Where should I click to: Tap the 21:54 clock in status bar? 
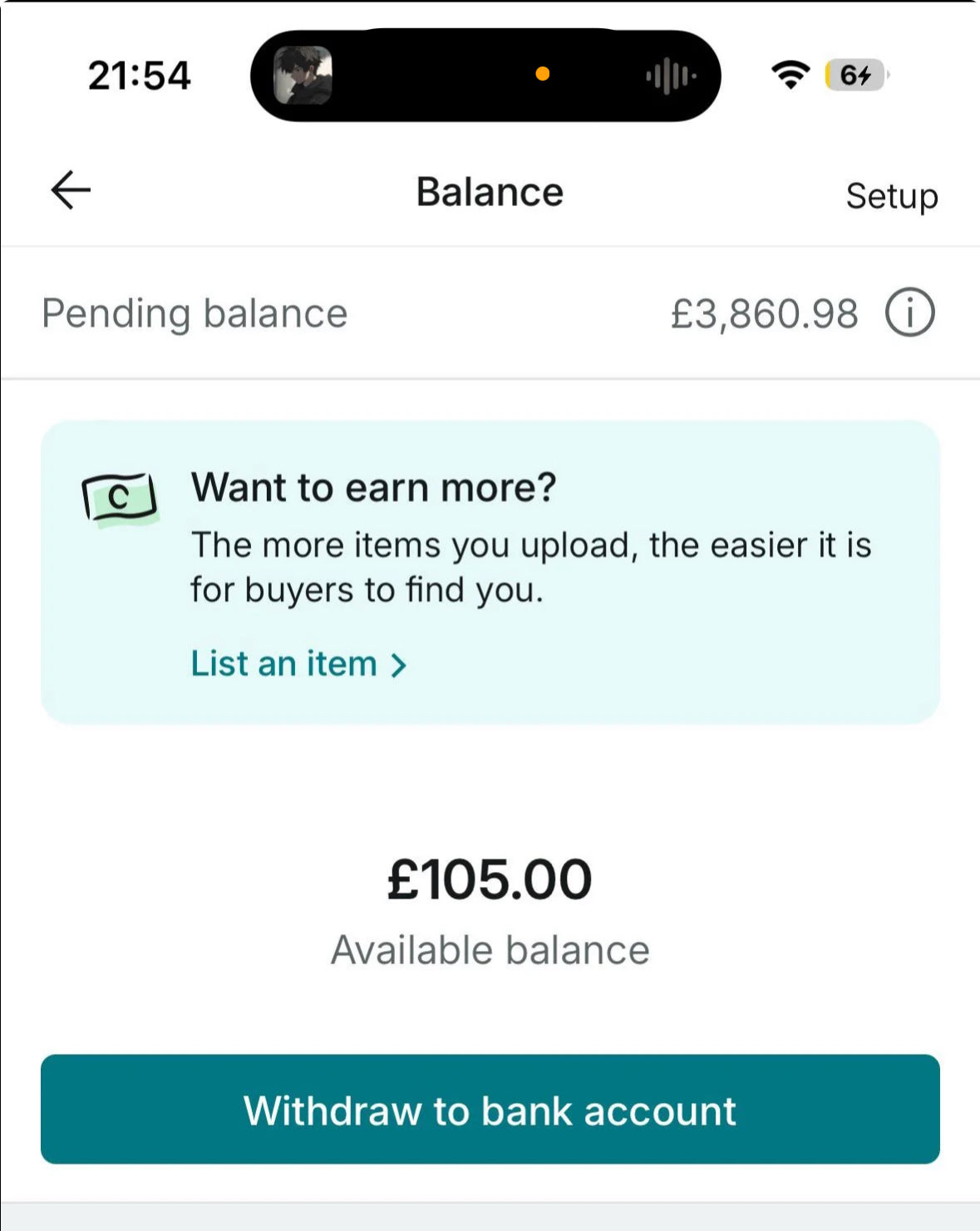tap(140, 76)
